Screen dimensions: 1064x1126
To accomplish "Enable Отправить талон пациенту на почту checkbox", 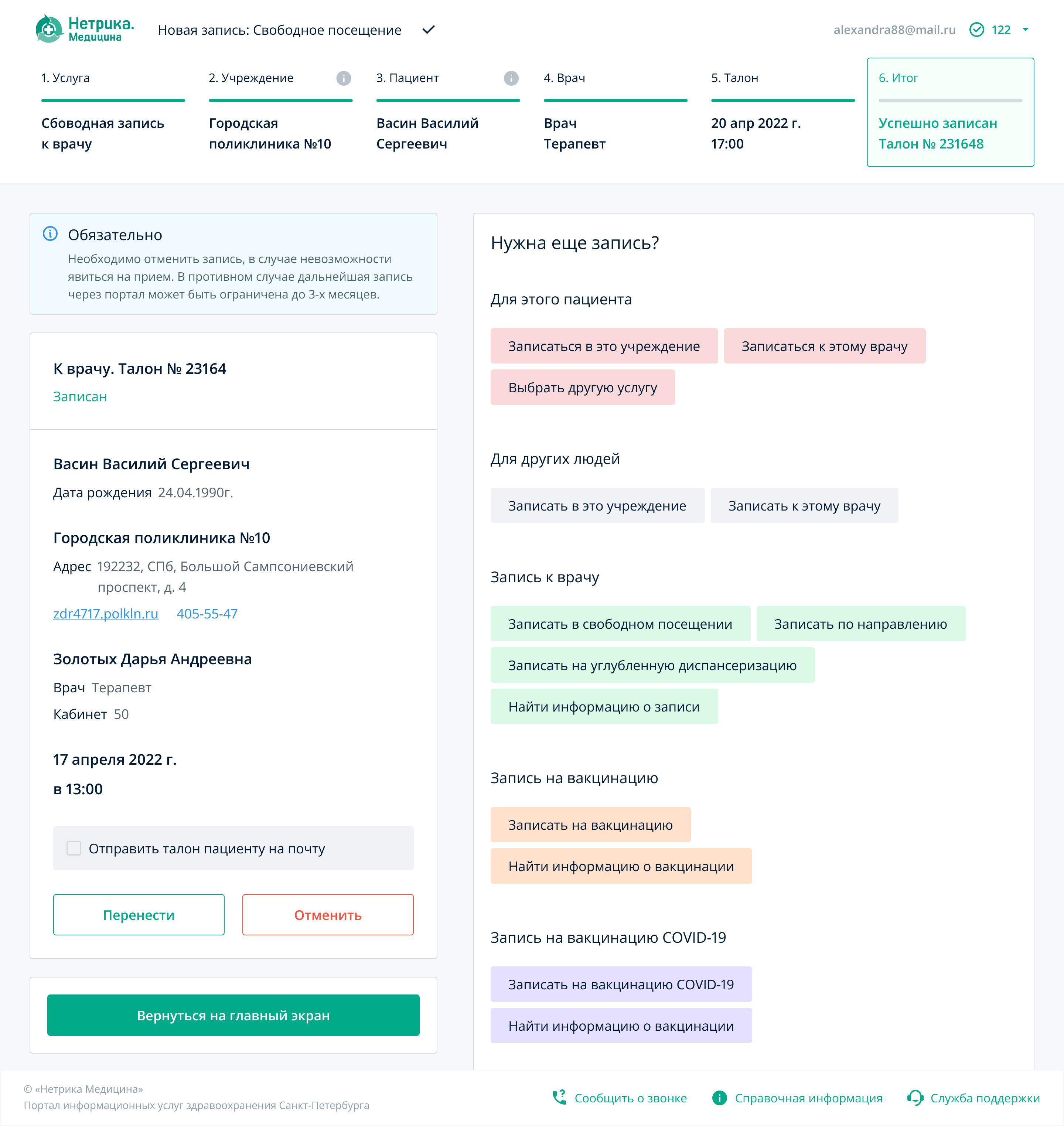I will point(74,848).
